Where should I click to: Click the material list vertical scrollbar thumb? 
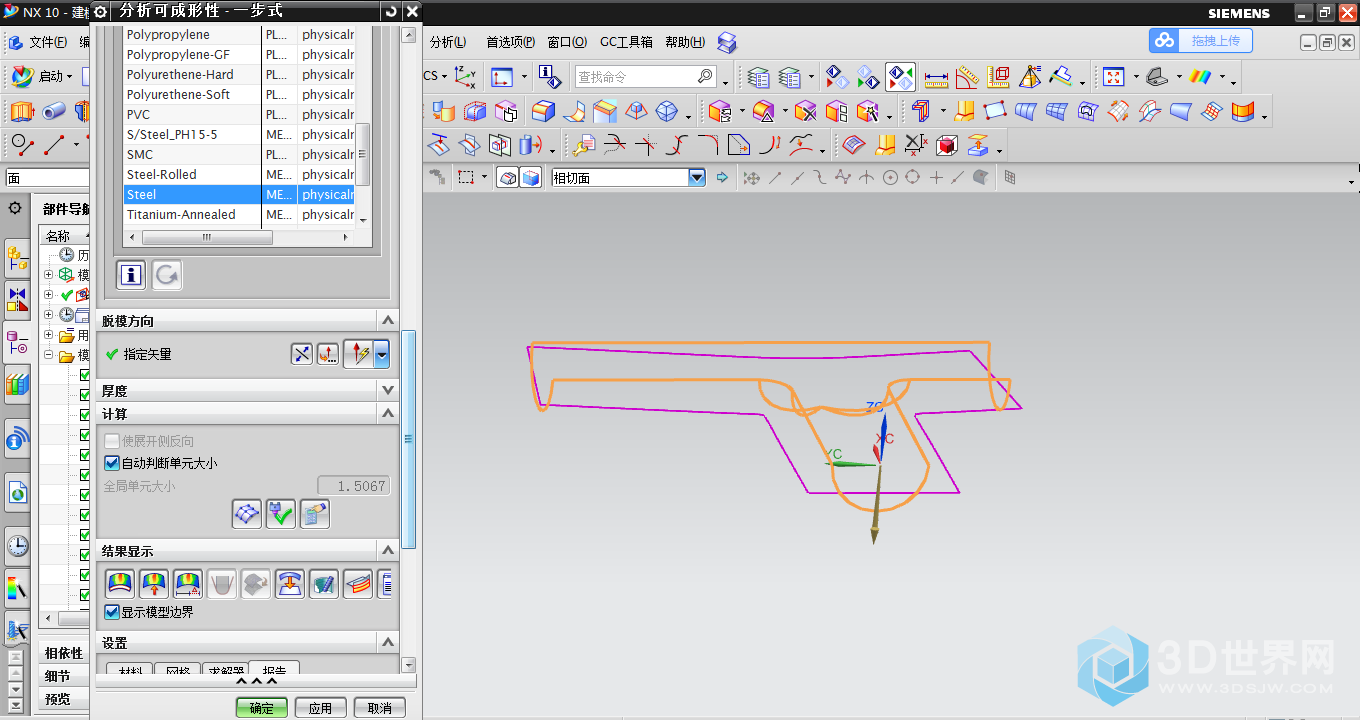(363, 154)
